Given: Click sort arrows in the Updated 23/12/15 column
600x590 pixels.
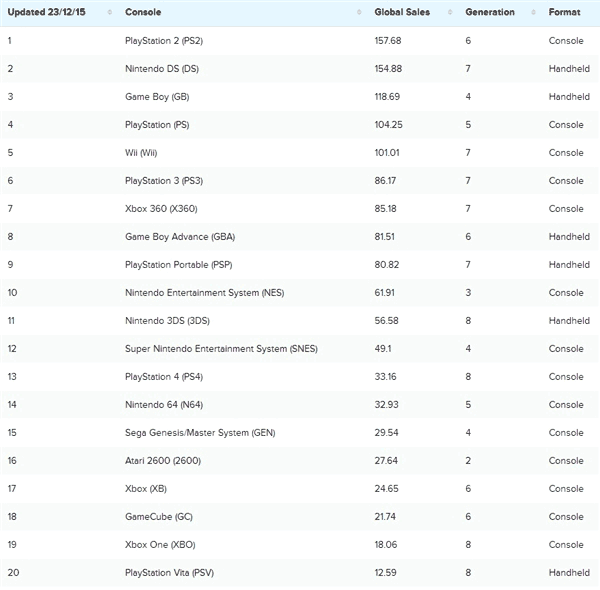Looking at the screenshot, I should click(x=109, y=12).
